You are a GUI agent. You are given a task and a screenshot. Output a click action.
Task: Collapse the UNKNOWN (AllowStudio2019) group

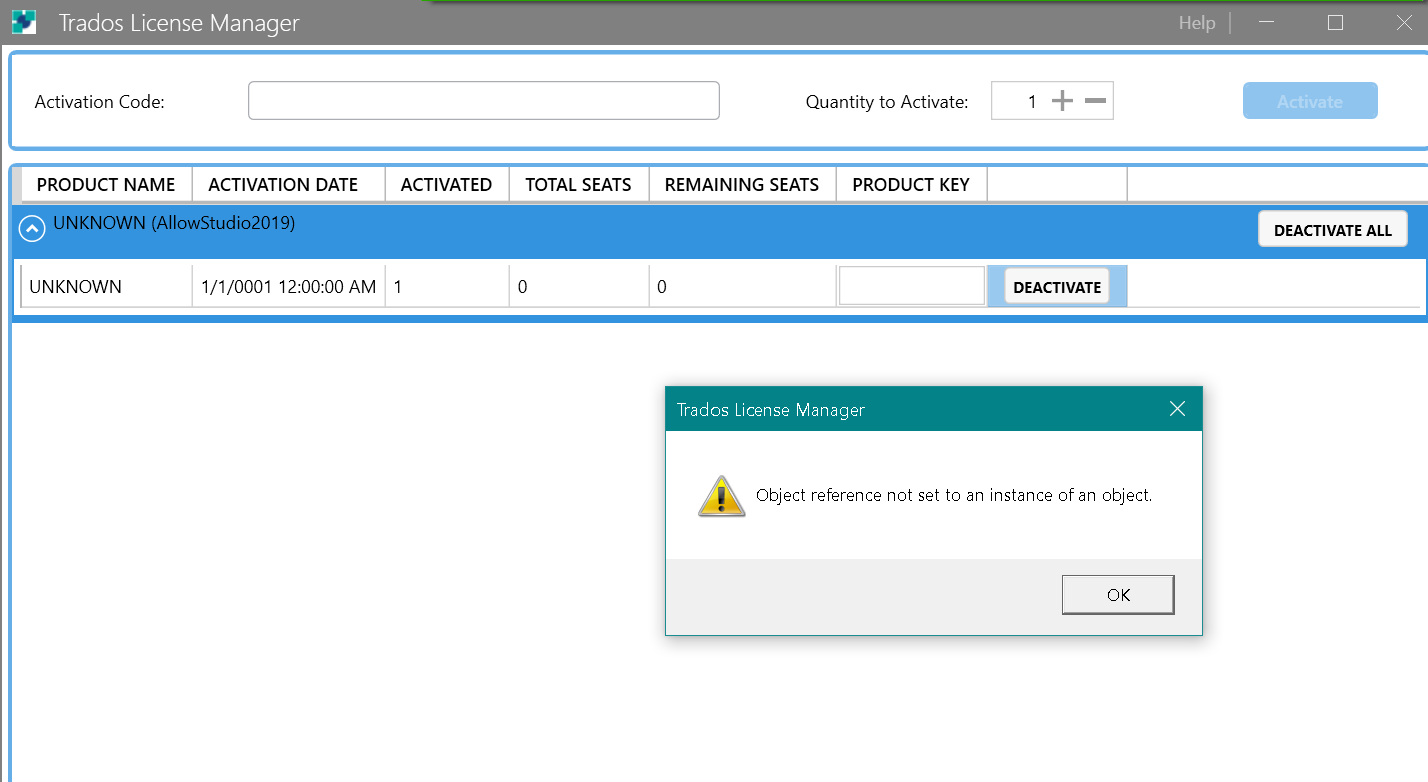(x=32, y=229)
